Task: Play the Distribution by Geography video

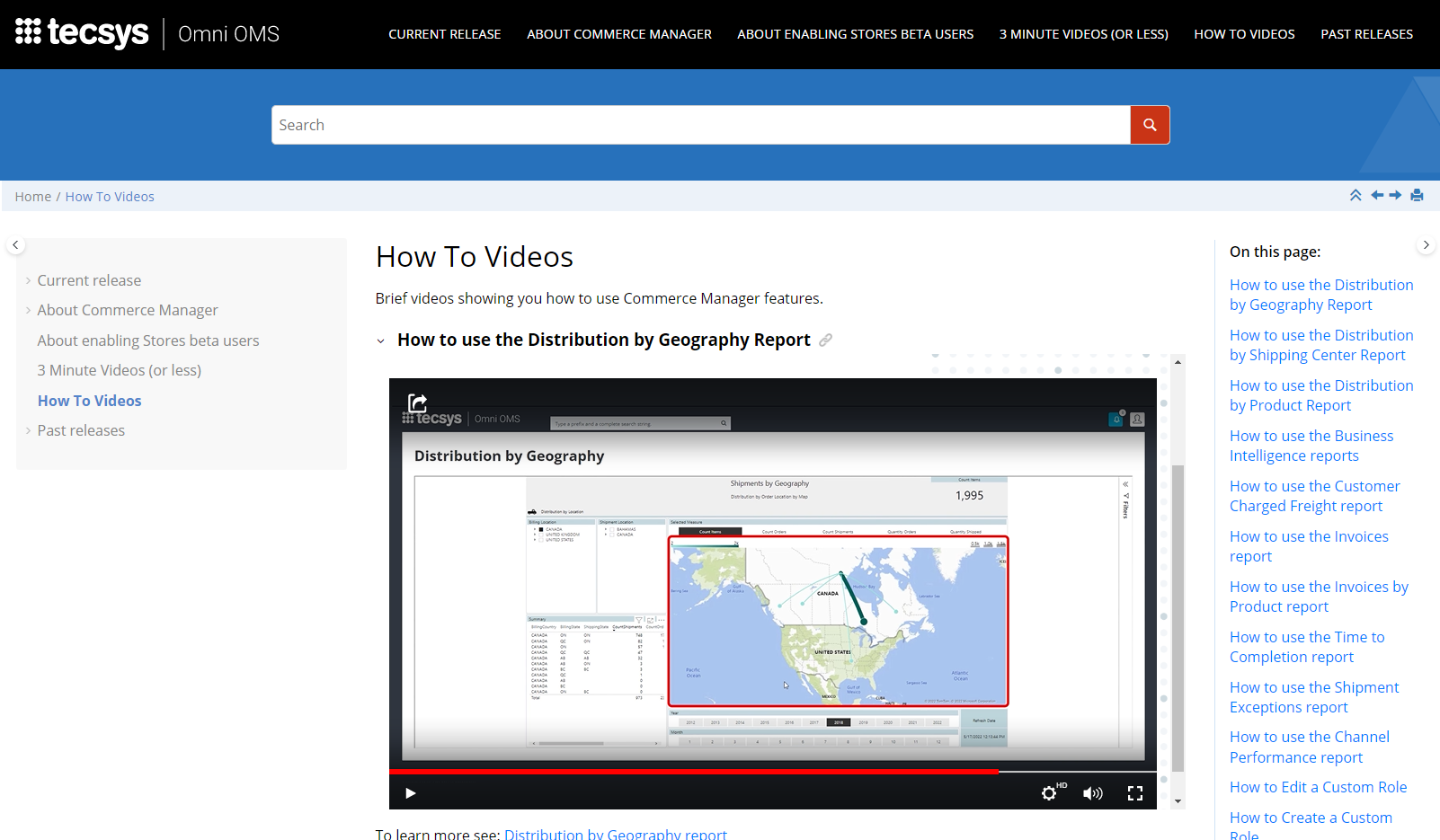Action: point(411,792)
